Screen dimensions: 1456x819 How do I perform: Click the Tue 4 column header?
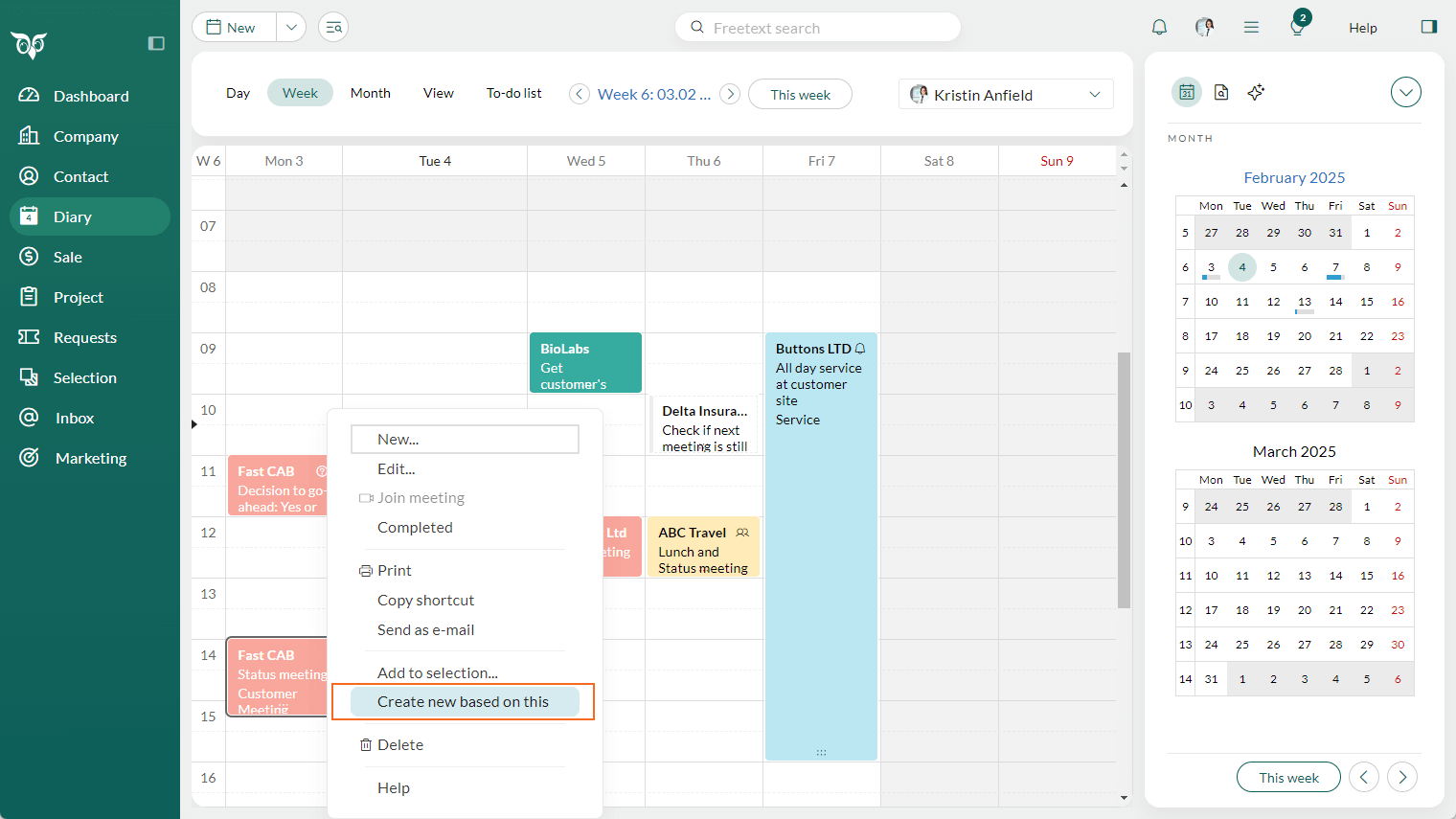click(x=435, y=161)
